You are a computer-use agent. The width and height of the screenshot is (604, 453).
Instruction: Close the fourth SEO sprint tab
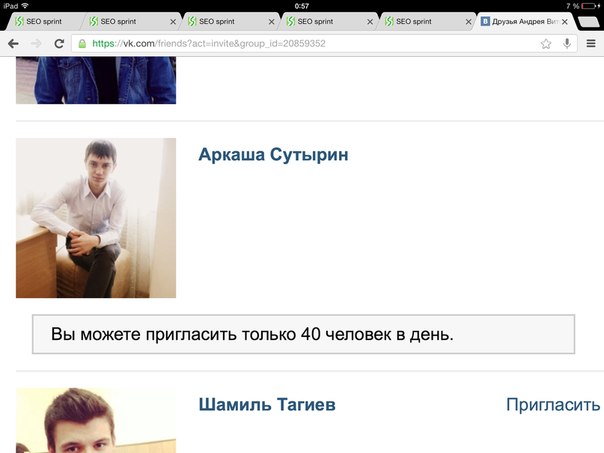tap(370, 22)
